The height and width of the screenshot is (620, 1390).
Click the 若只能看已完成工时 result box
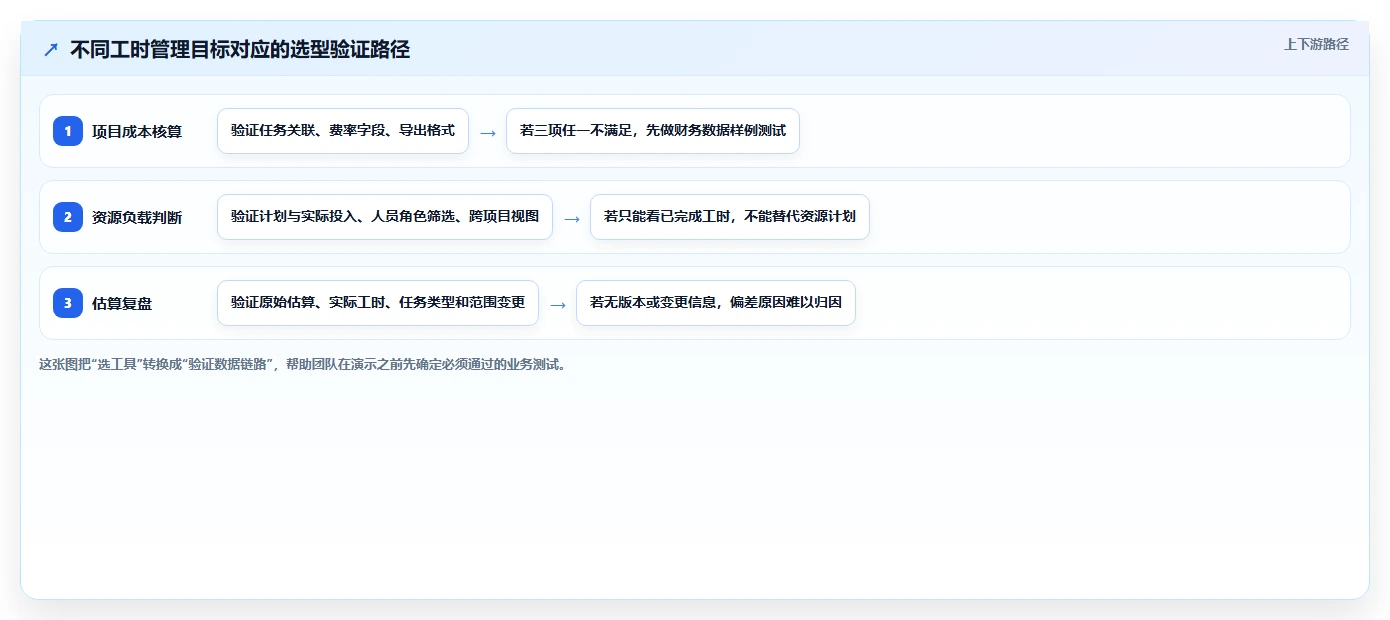pos(730,217)
